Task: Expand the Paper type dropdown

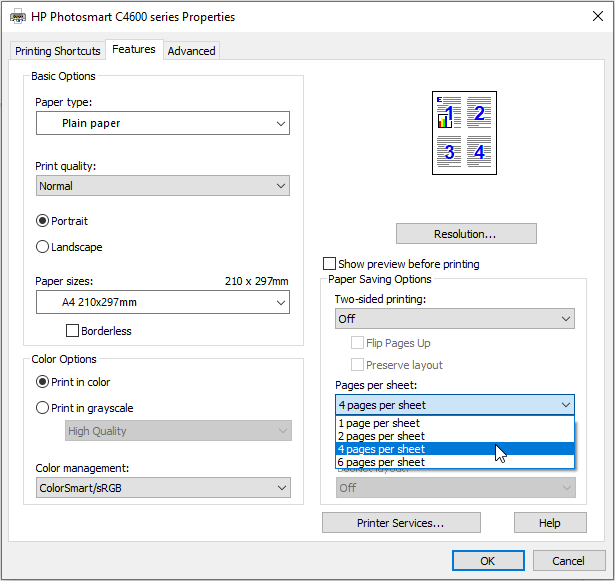Action: click(162, 124)
